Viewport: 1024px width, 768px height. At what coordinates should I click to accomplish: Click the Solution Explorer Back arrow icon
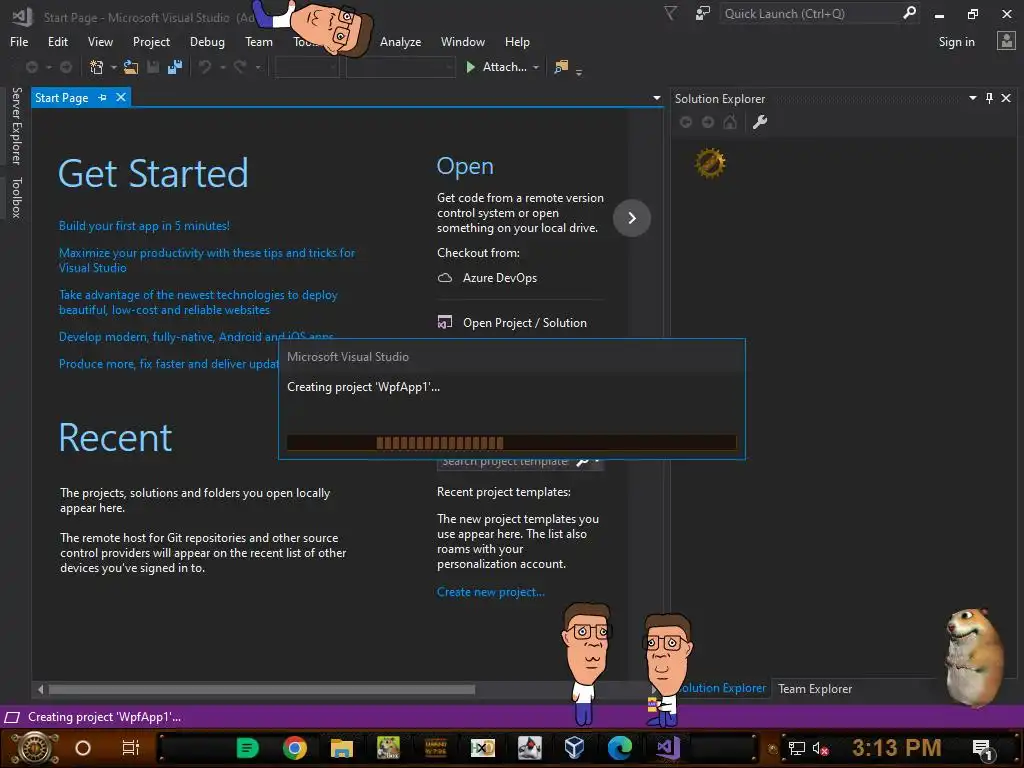[686, 122]
